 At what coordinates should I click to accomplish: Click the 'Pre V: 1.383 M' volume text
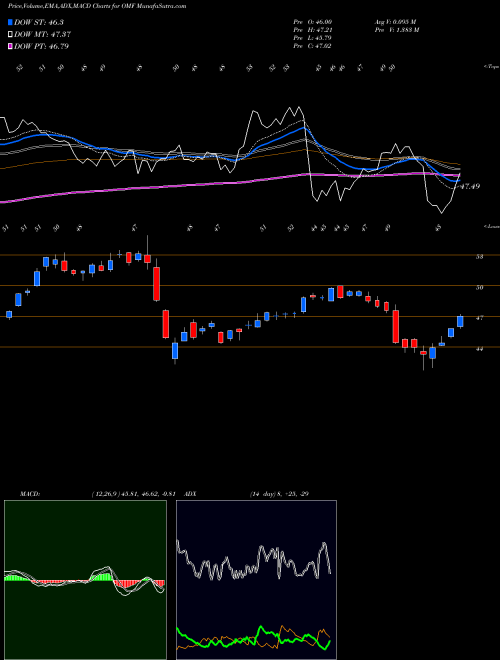[396, 30]
